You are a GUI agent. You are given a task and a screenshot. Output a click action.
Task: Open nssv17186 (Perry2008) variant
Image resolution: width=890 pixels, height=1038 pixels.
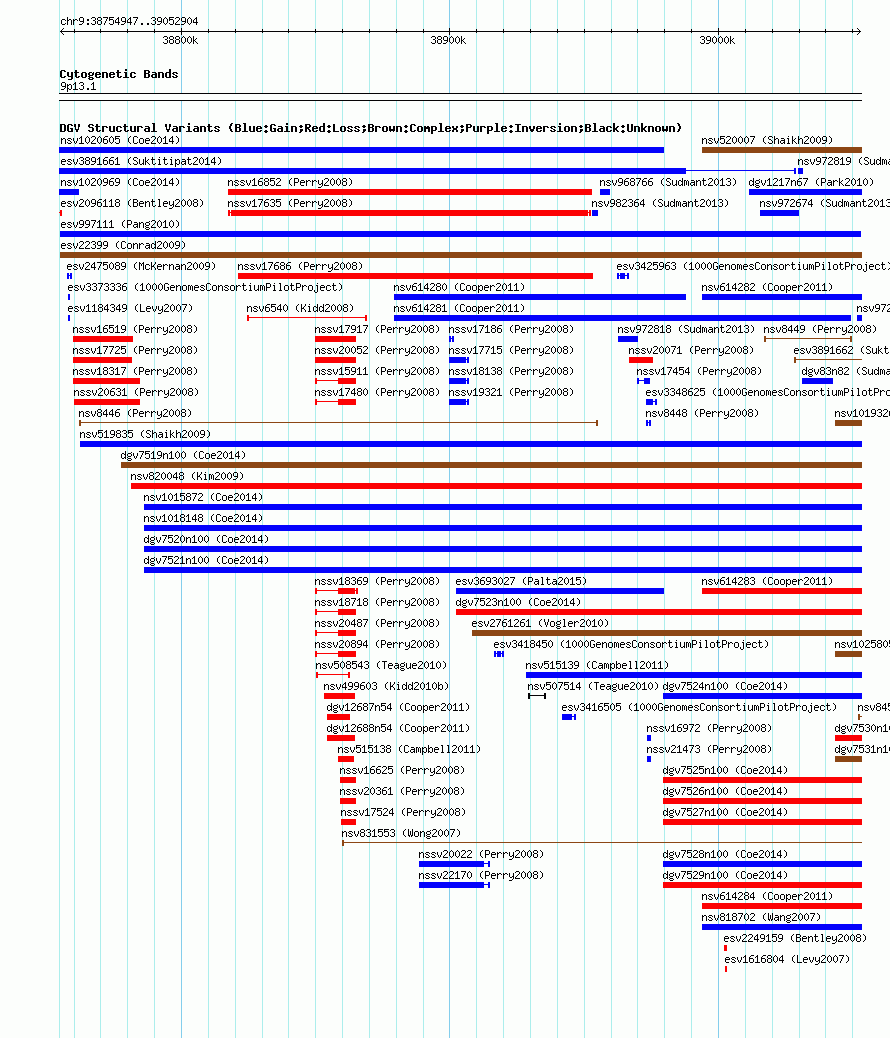(511, 330)
